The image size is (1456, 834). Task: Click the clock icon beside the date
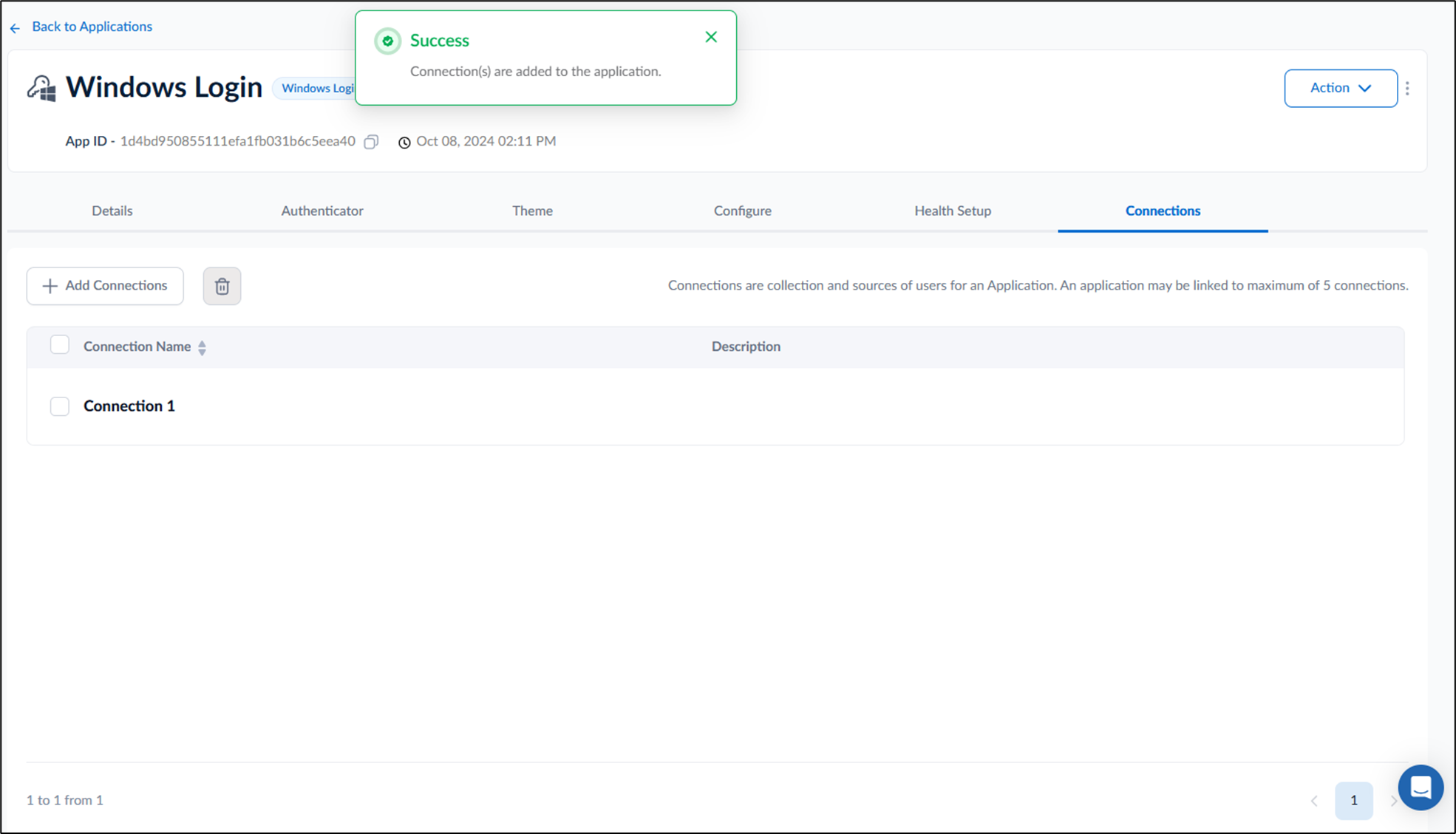404,143
